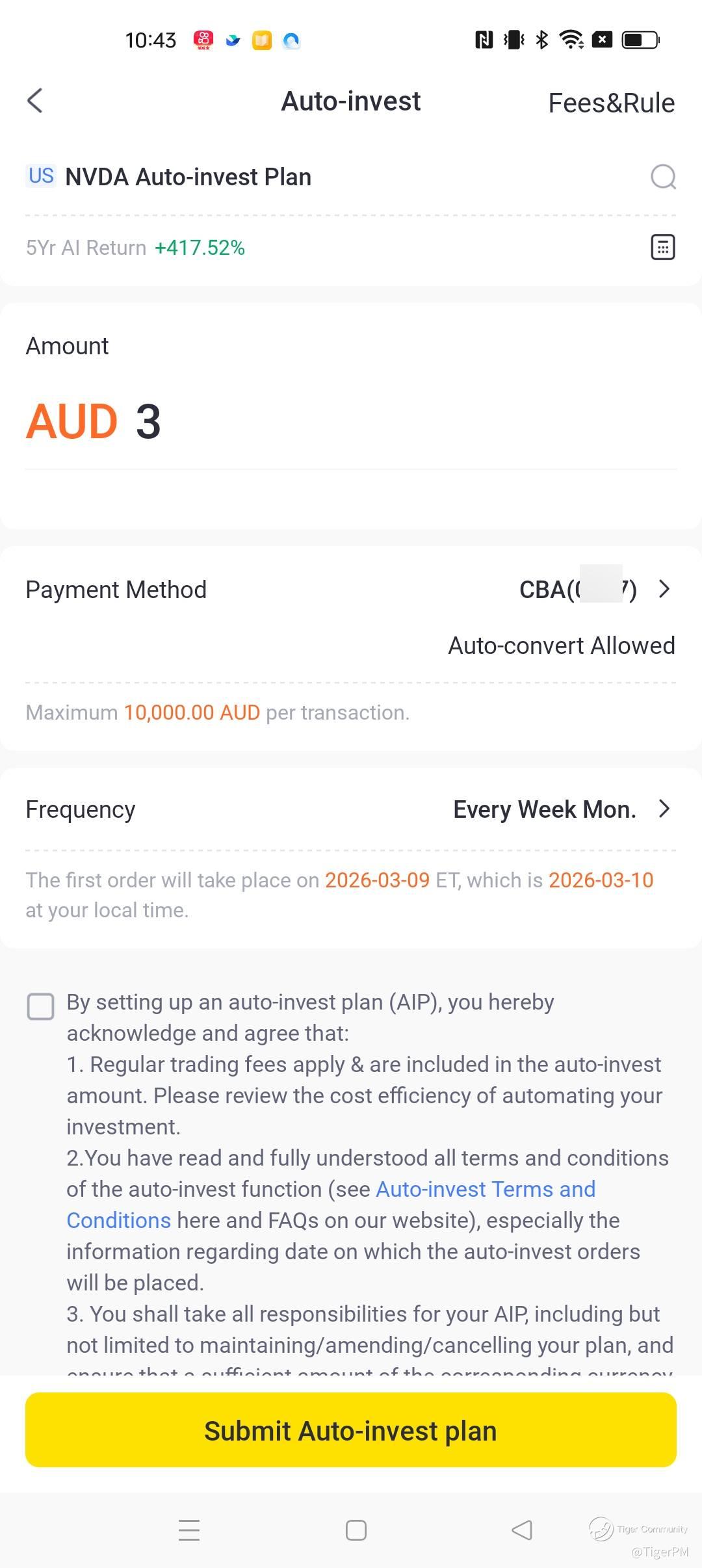This screenshot has width=702, height=1568.
Task: Open search via magnifier icon
Action: (663, 177)
